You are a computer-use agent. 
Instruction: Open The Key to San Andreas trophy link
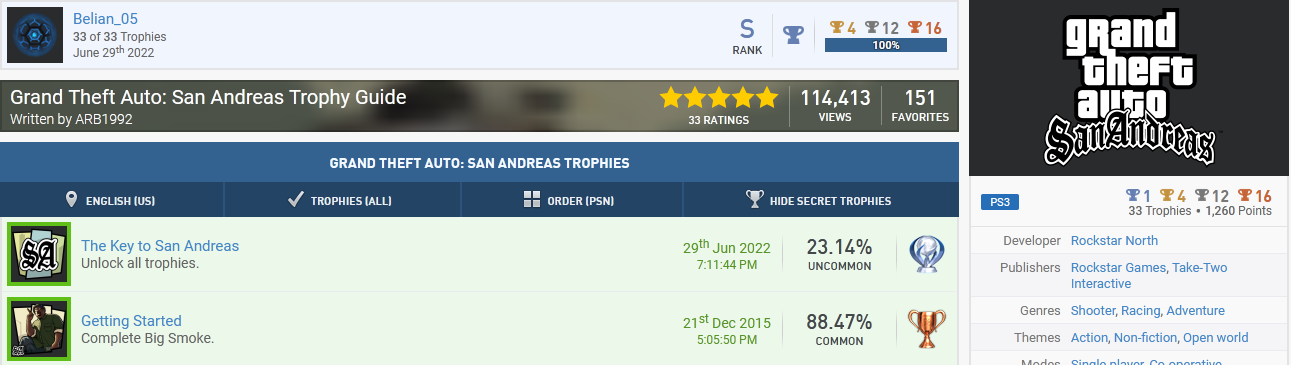point(160,245)
